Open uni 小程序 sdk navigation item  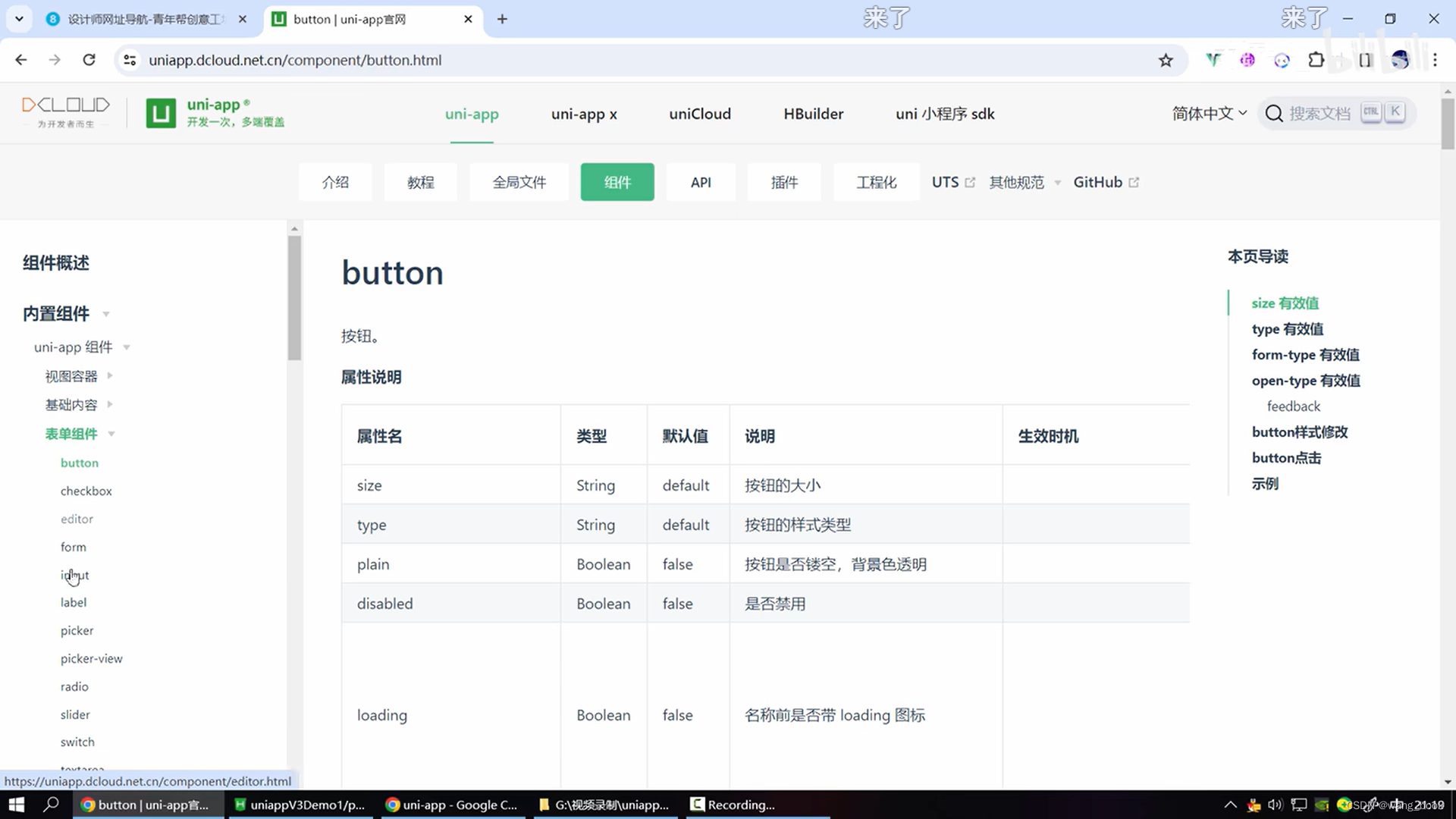[x=945, y=114]
